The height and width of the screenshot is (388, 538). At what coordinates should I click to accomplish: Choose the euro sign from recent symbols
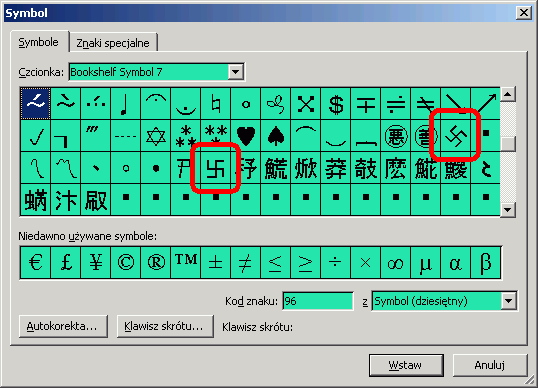pyautogui.click(x=36, y=262)
